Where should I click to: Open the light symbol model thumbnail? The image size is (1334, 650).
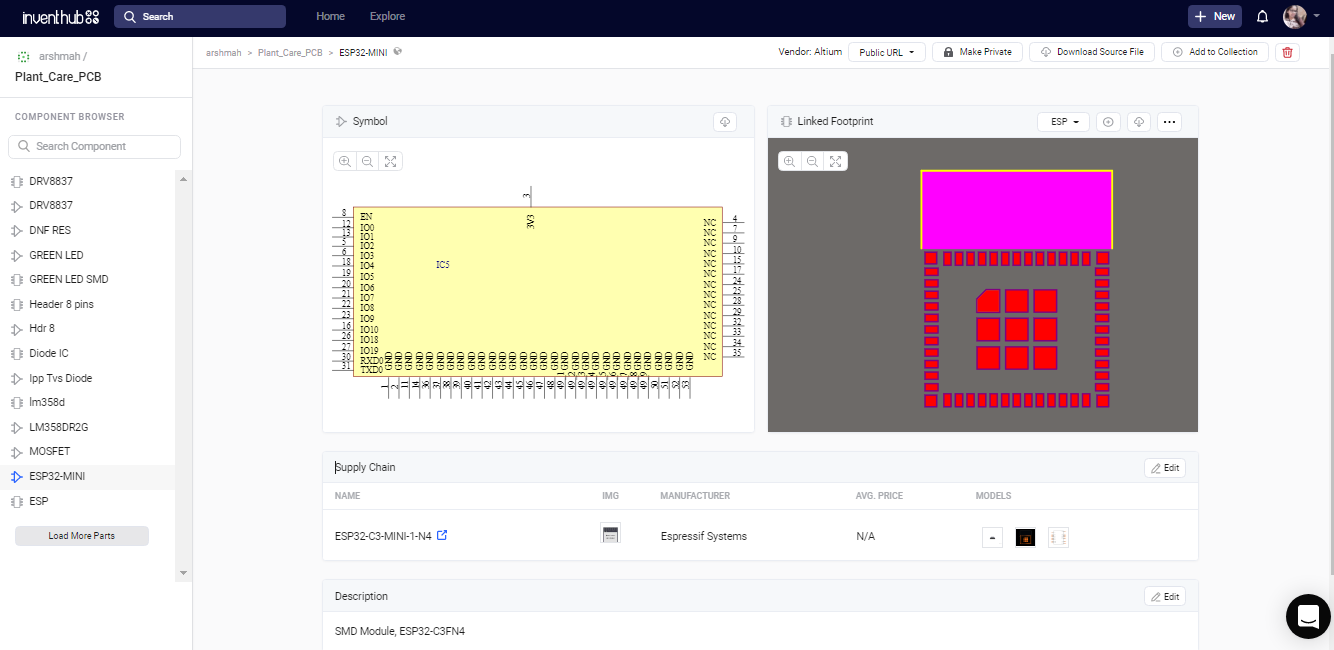[x=1058, y=537]
